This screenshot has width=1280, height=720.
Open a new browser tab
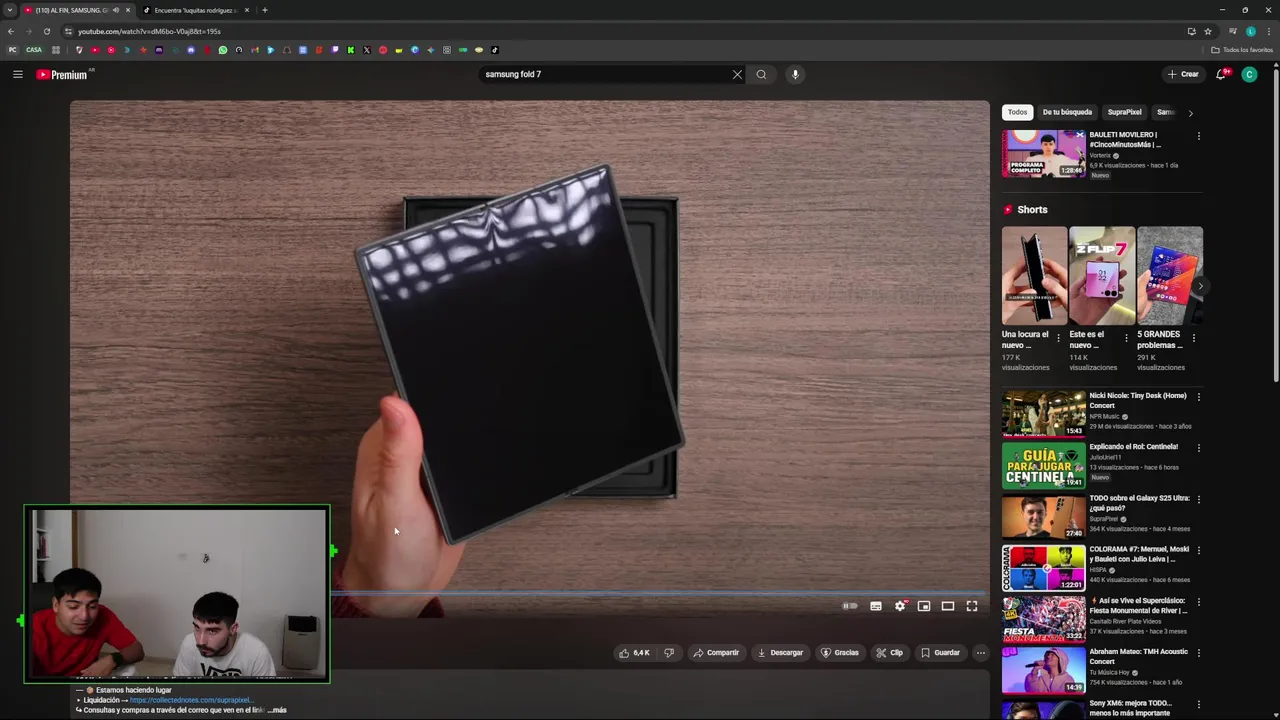point(264,10)
